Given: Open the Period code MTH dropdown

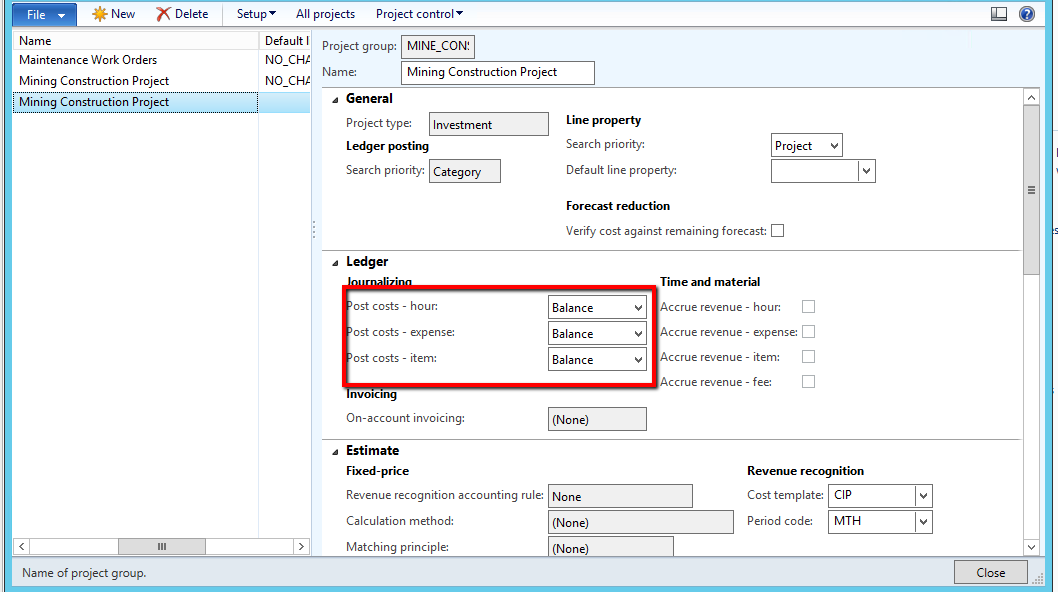Looking at the screenshot, I should (923, 521).
